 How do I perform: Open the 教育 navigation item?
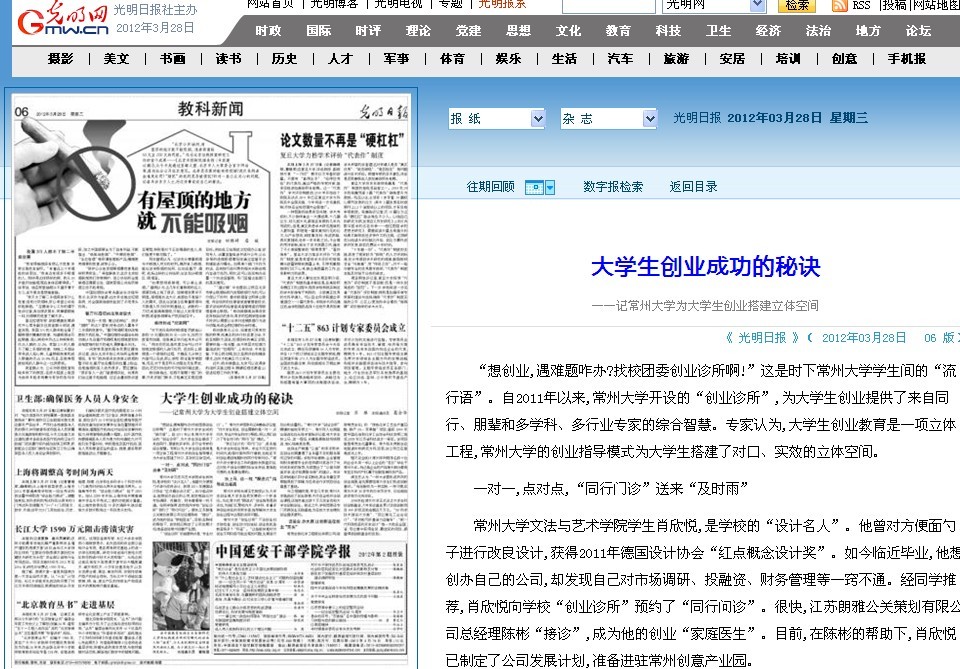618,31
